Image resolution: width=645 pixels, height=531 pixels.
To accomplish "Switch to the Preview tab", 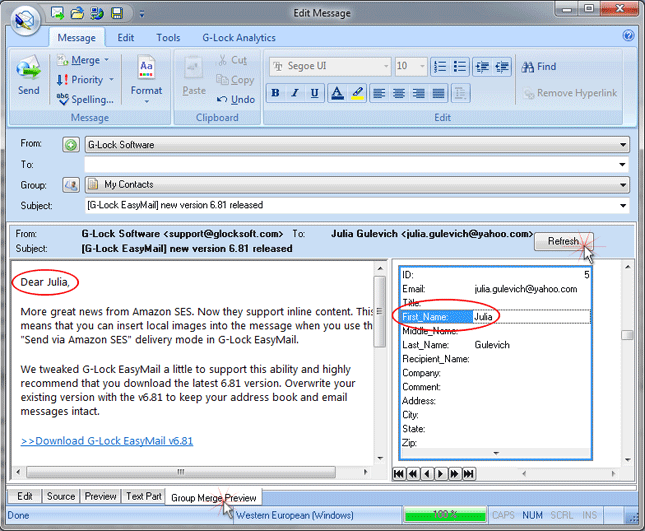I will click(100, 496).
